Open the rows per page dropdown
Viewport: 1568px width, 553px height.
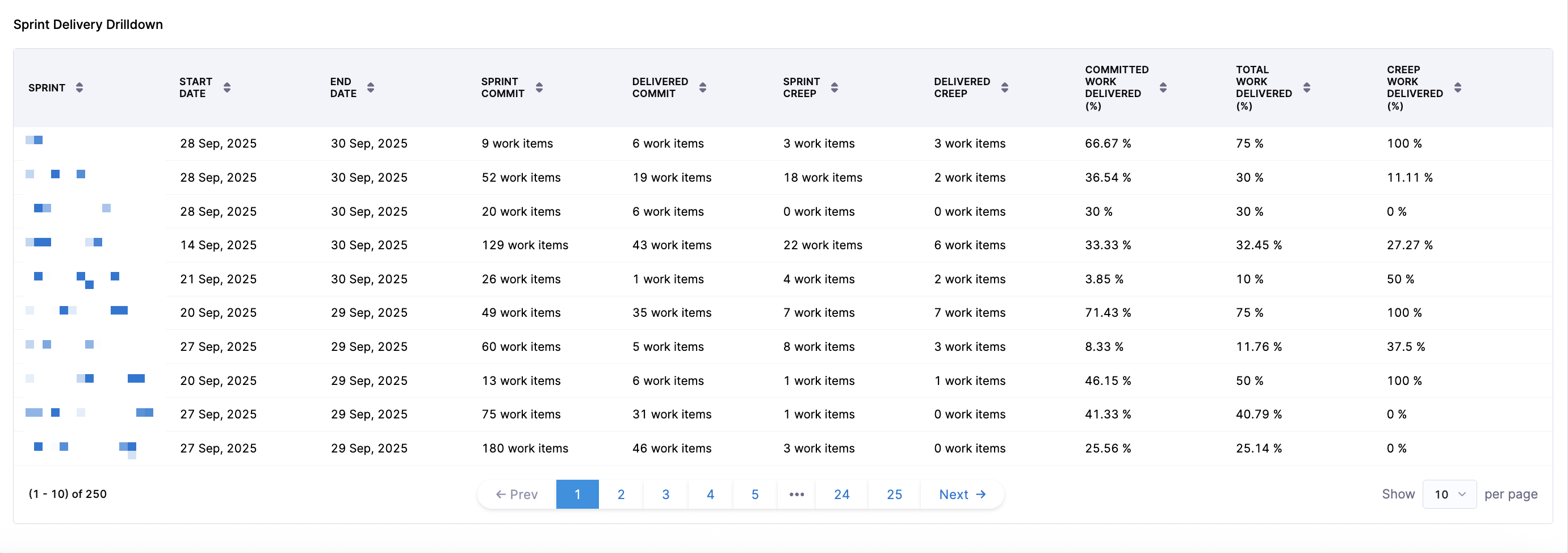click(x=1449, y=494)
